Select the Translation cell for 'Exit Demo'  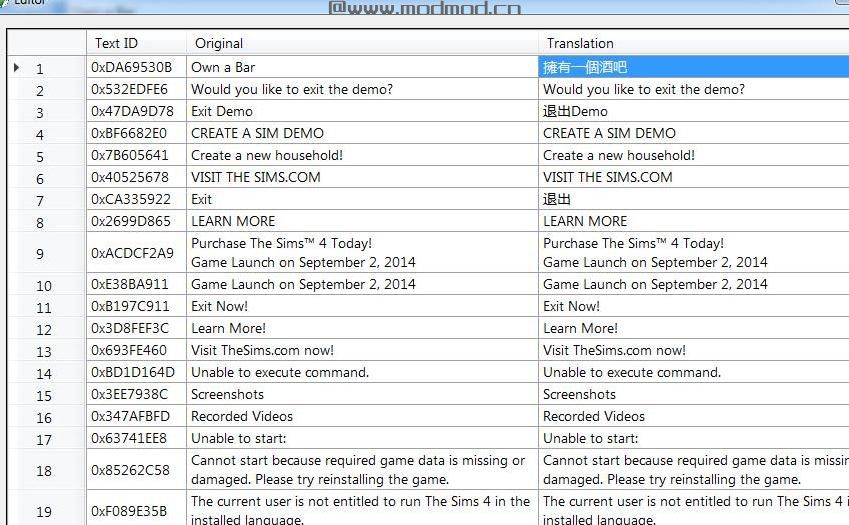tap(692, 111)
